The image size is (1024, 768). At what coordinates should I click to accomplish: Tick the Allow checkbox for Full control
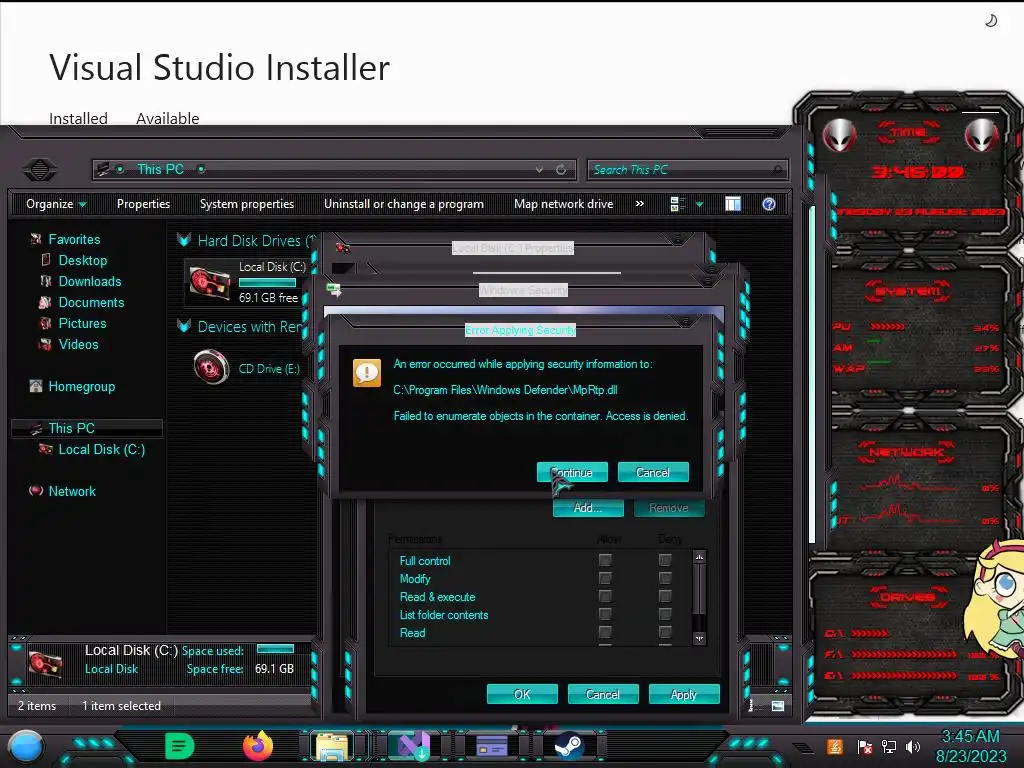605,560
